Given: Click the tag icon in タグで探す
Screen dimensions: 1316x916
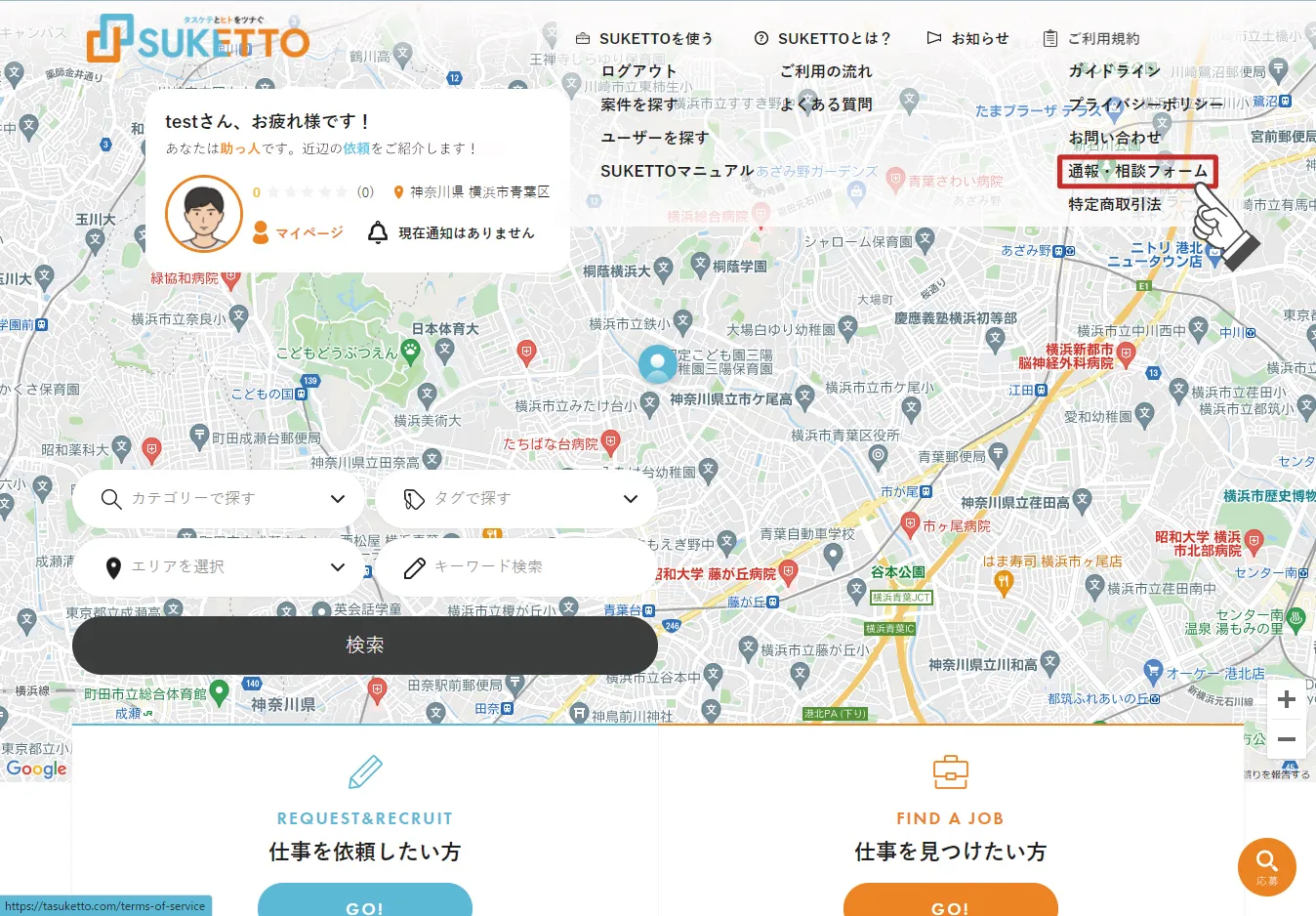Looking at the screenshot, I should click(x=414, y=498).
